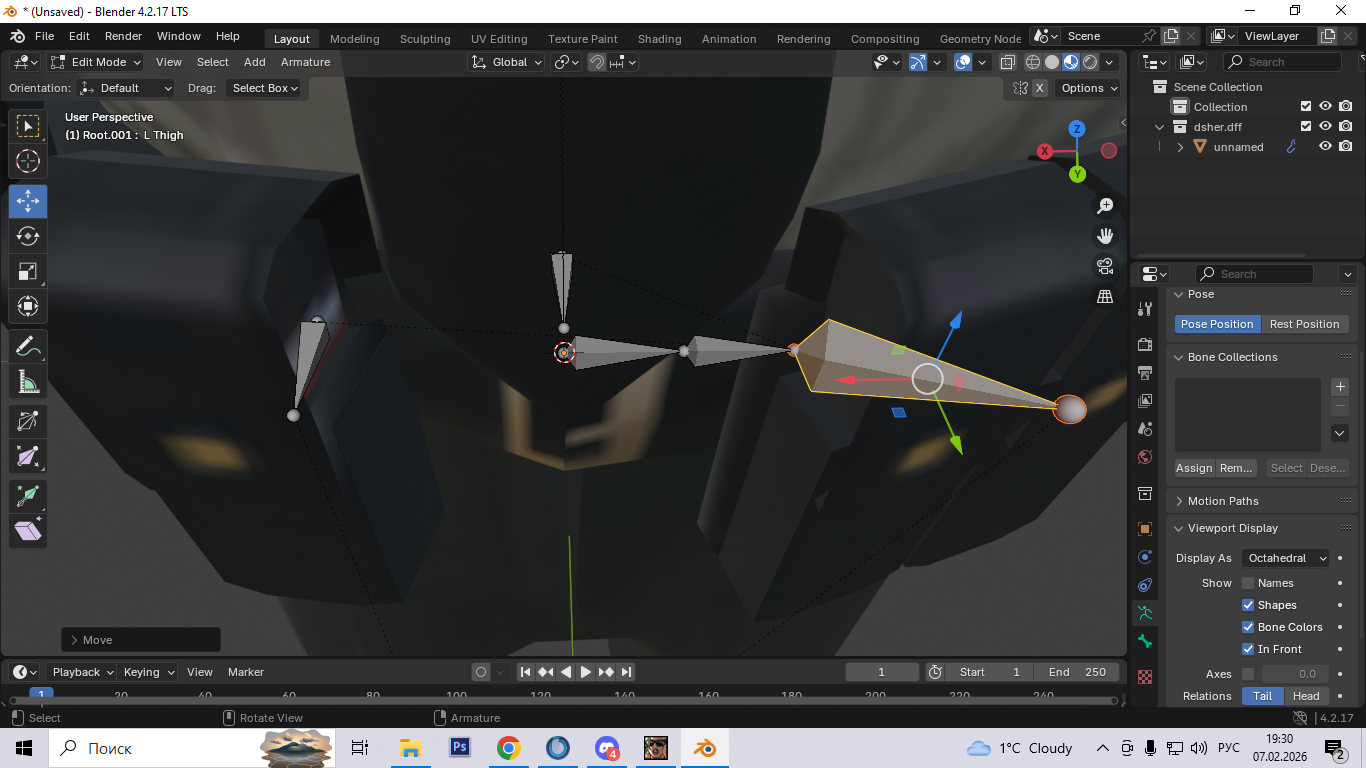The width and height of the screenshot is (1366, 768).
Task: Open the Armature menu
Action: (305, 62)
